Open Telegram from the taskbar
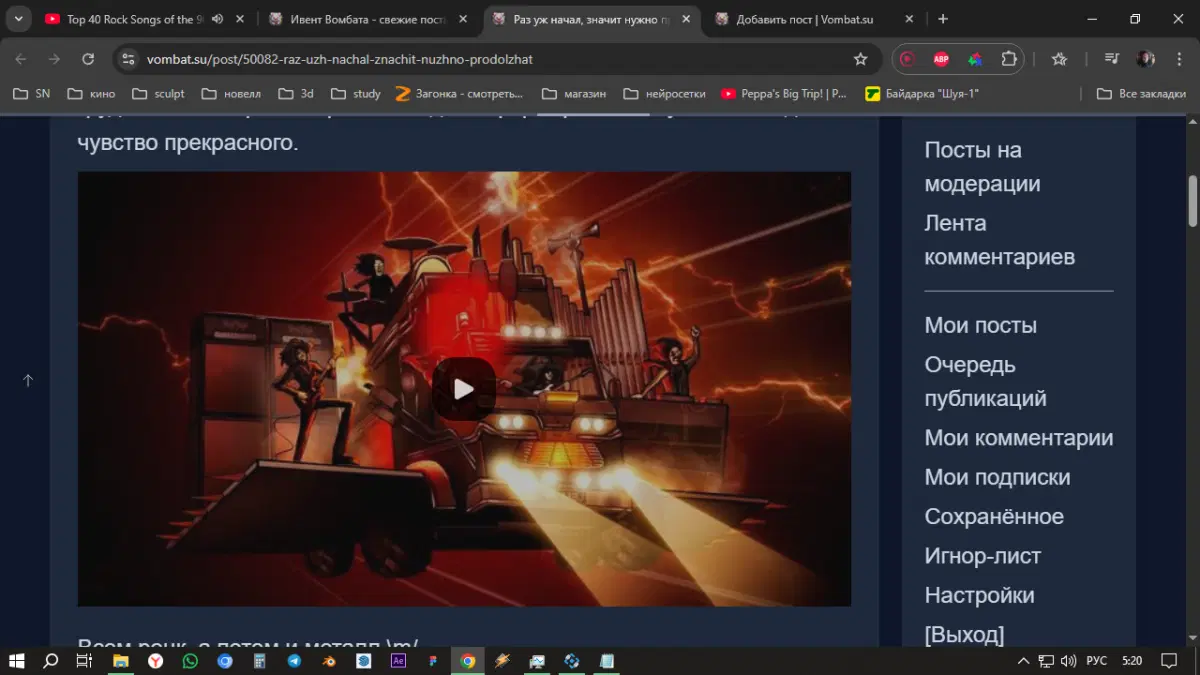 click(294, 661)
